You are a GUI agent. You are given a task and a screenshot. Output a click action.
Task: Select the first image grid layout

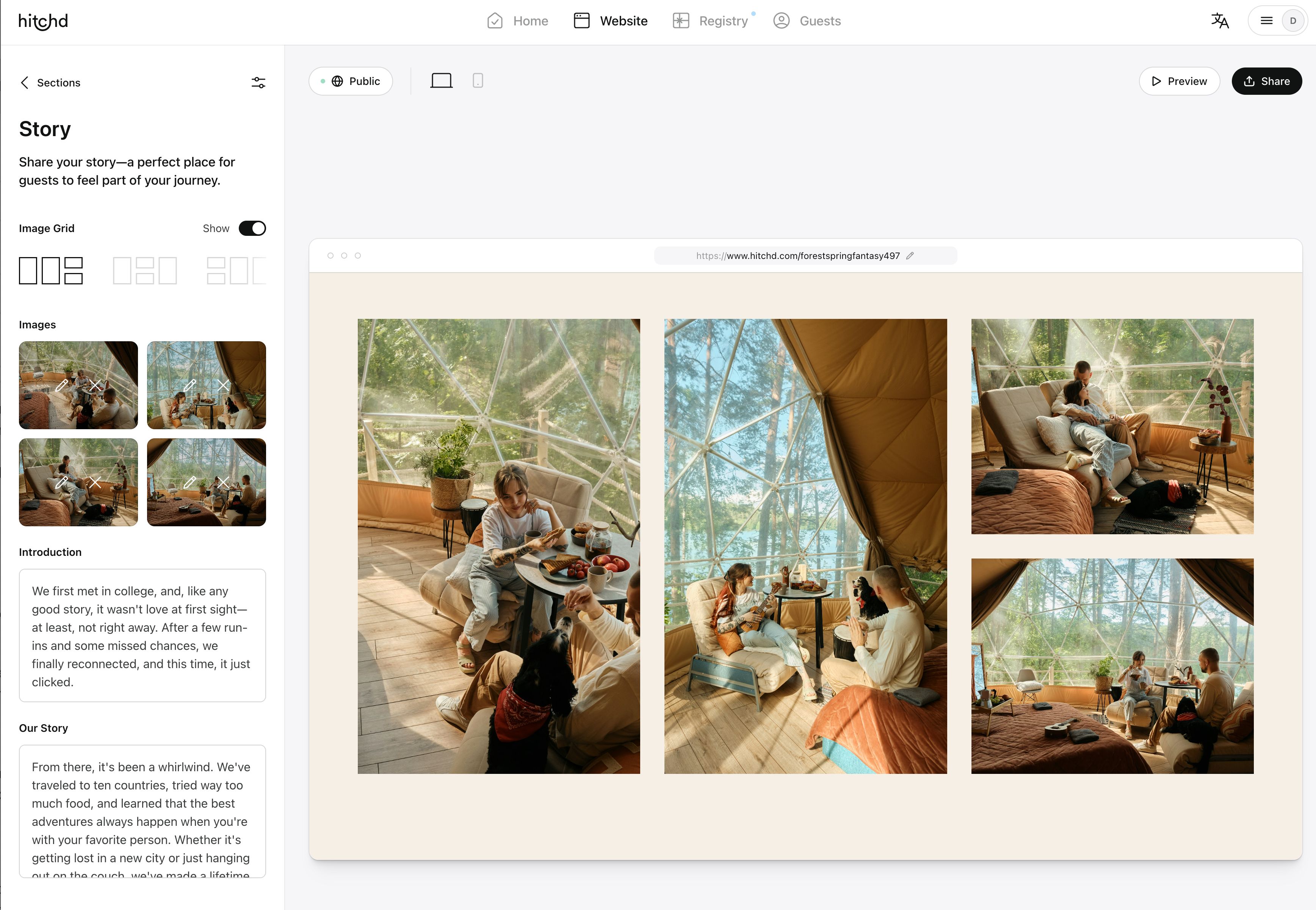[x=51, y=271]
